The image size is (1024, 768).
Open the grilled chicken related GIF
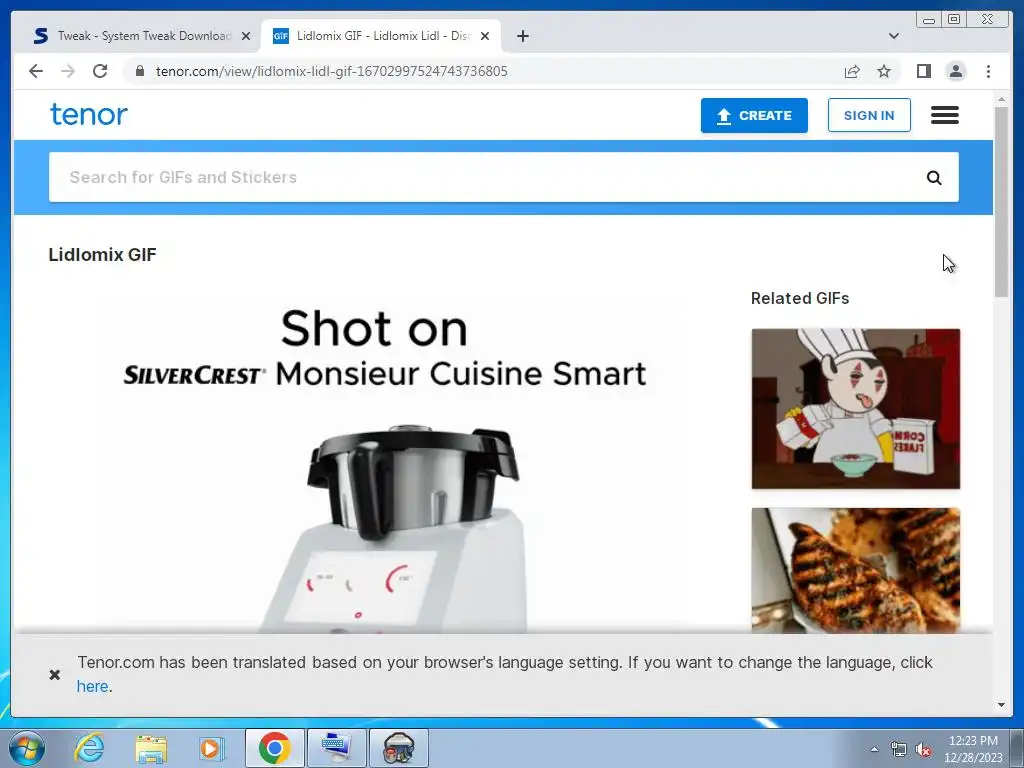[856, 570]
